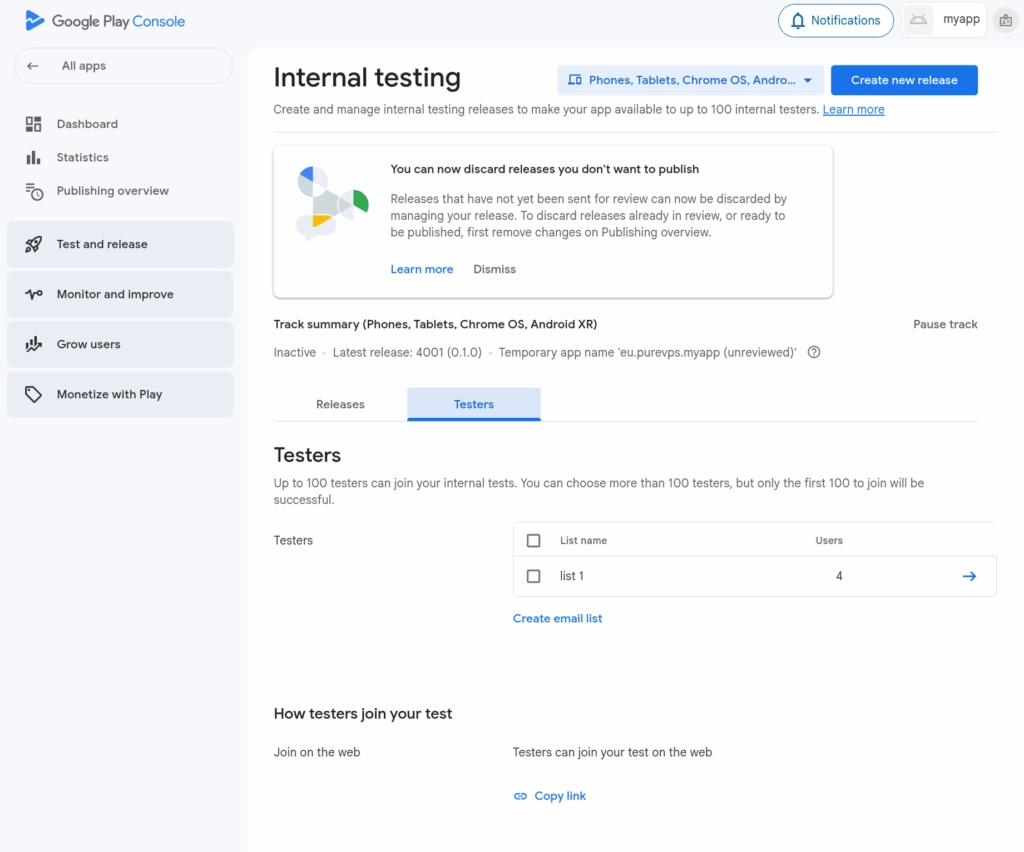
Task: Open Dashboard from the sidebar
Action: (x=87, y=124)
